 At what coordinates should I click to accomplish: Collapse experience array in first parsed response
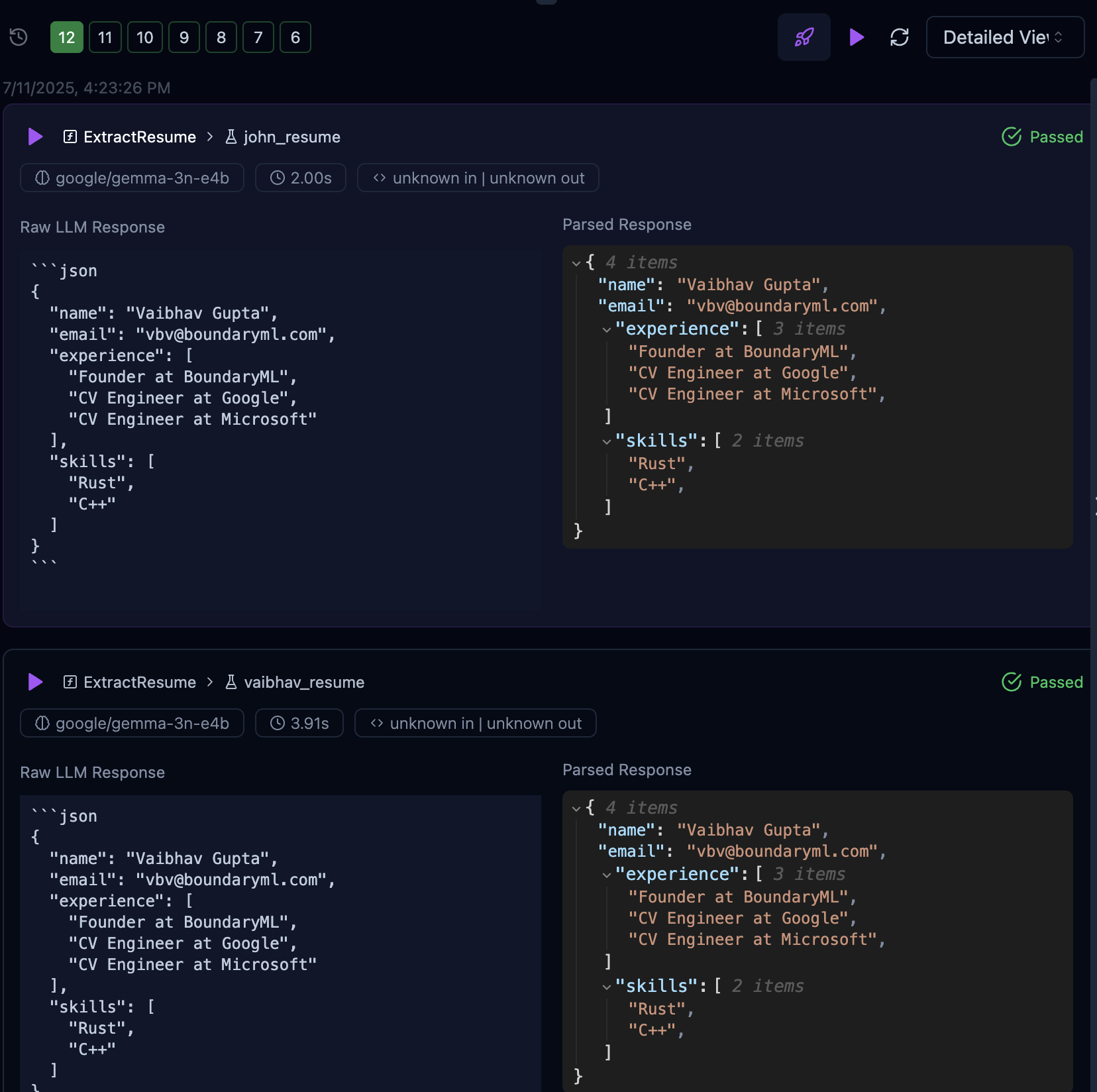(x=606, y=329)
